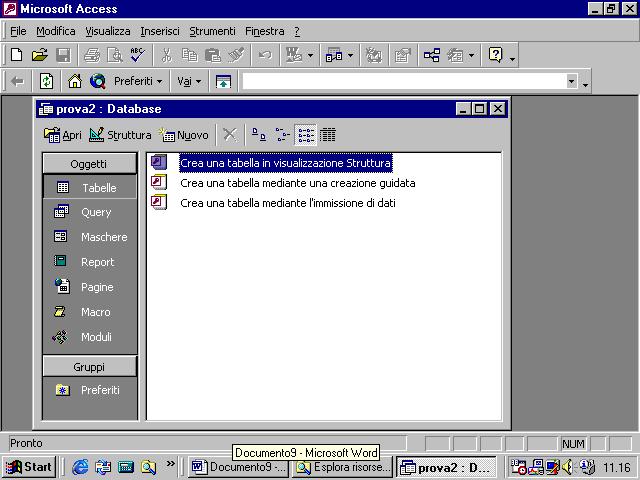Select Tabelle in the objects bar

(x=90, y=187)
